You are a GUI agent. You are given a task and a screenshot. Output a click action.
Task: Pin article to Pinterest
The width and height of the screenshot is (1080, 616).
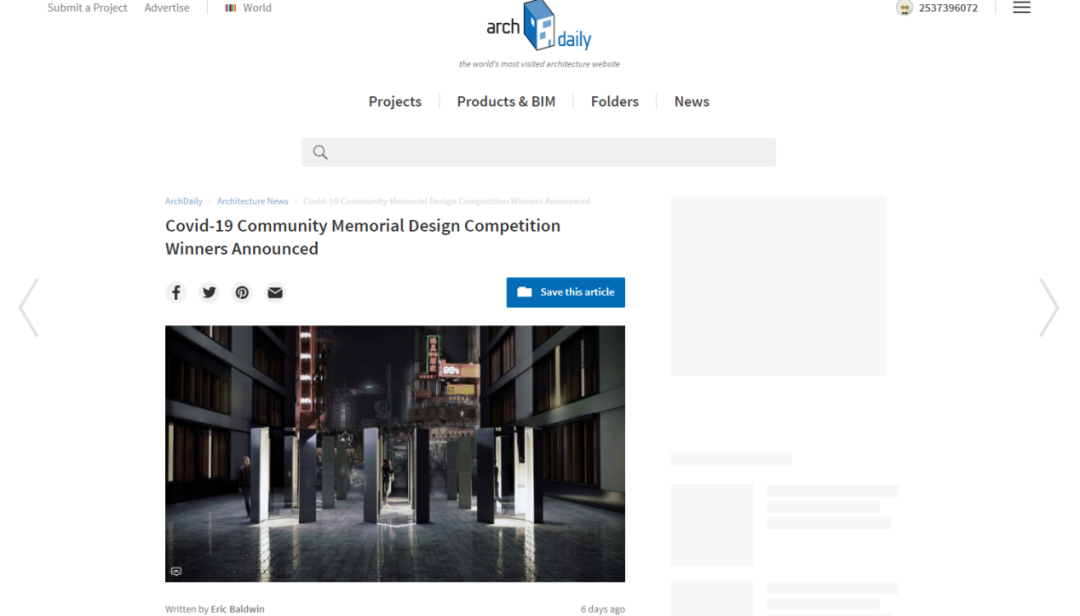click(x=242, y=292)
